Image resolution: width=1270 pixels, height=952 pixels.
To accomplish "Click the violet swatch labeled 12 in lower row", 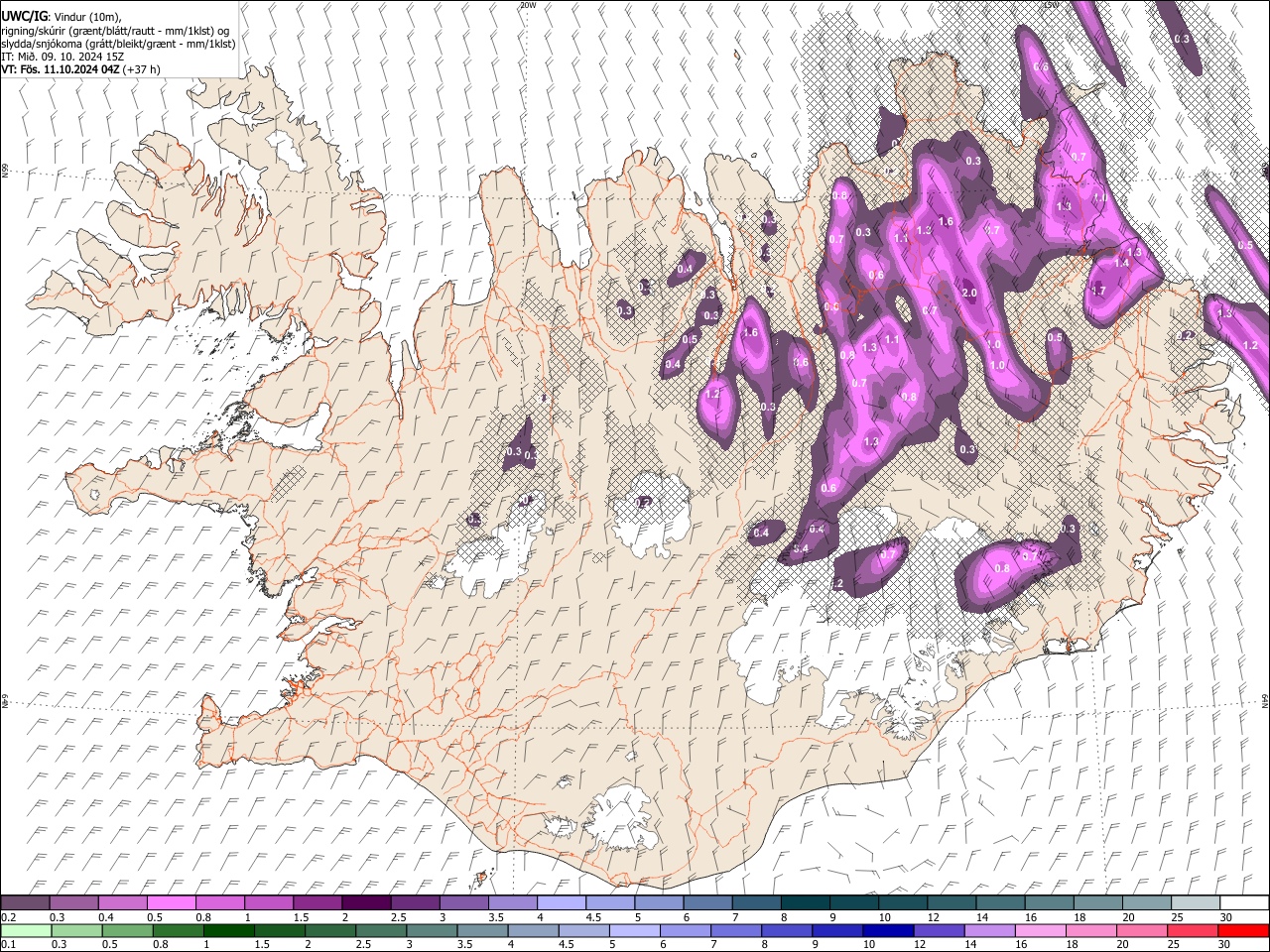I will pos(939,930).
